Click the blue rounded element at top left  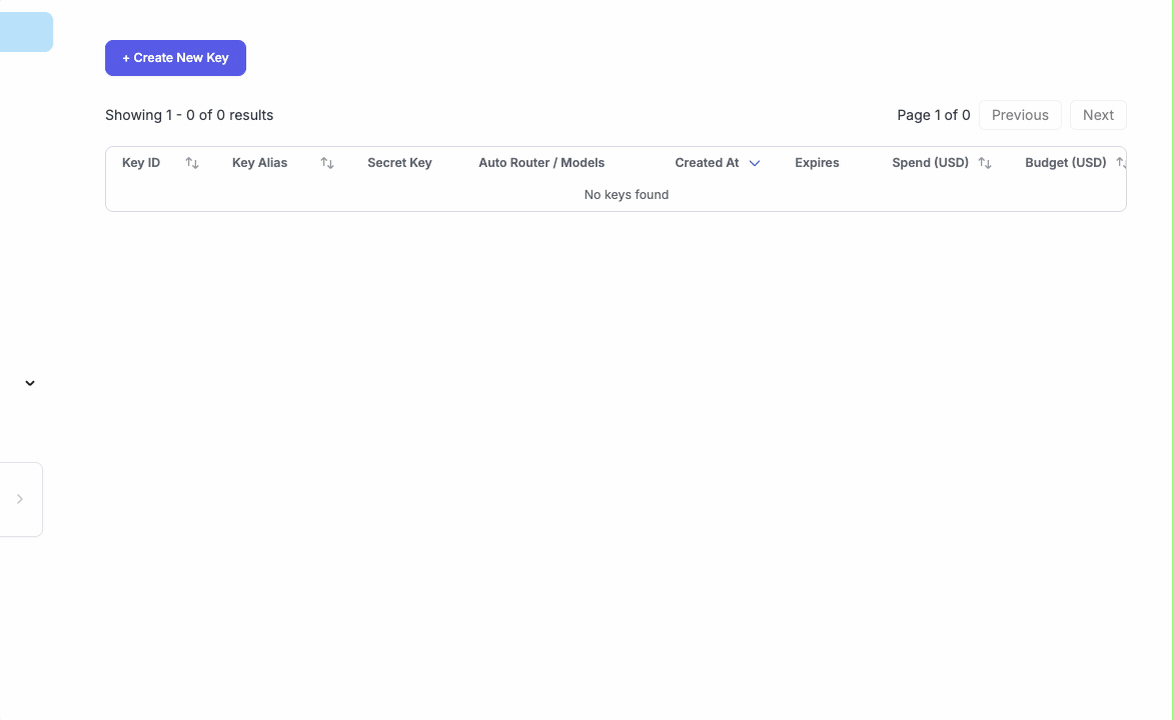(x=26, y=31)
